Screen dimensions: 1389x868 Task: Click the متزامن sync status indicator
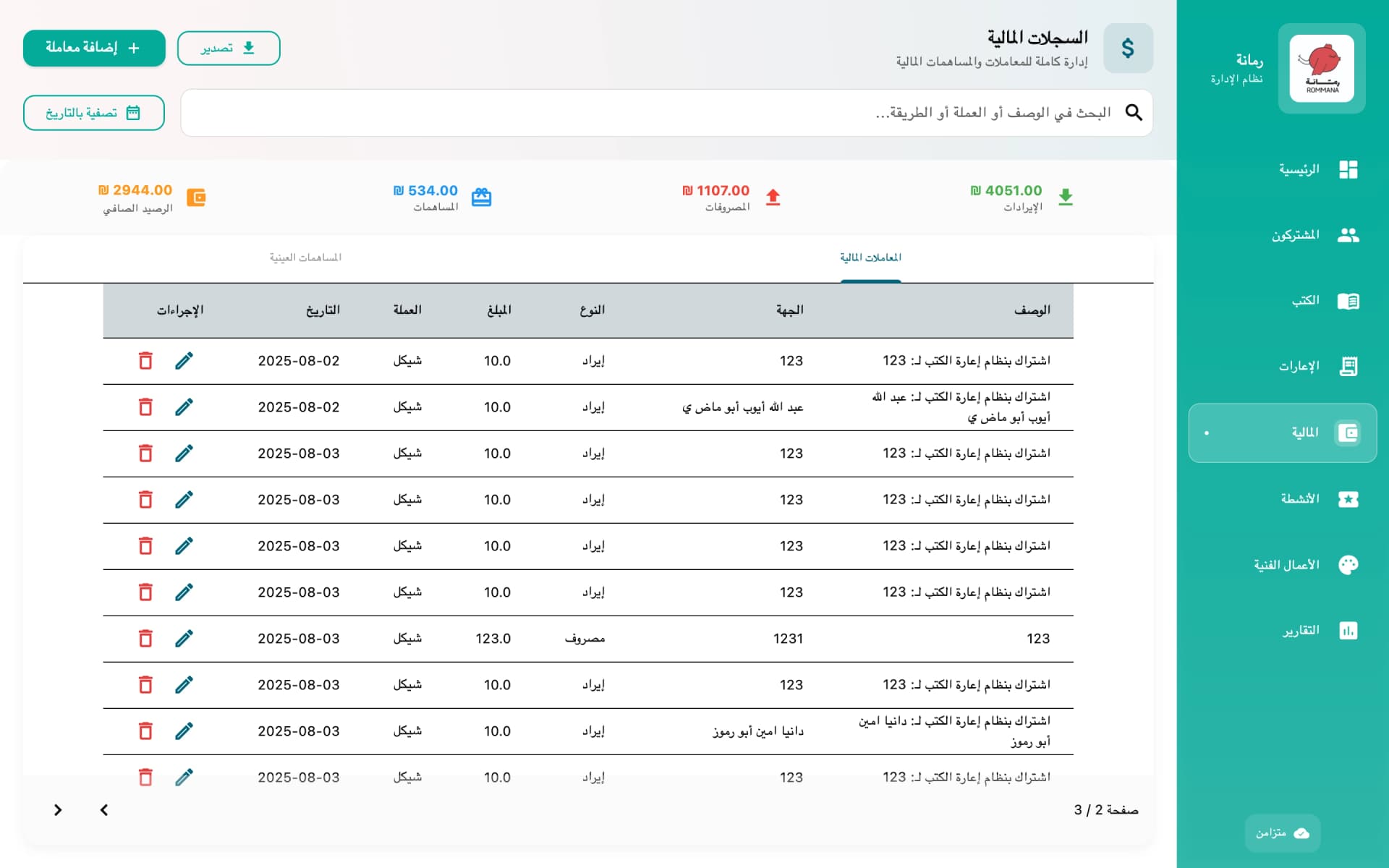(1282, 833)
